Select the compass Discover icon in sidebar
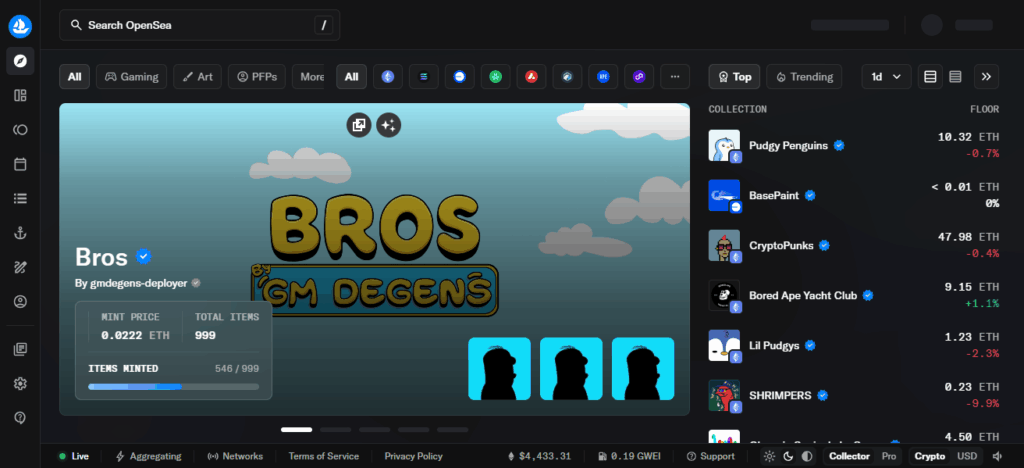Viewport: 1024px width, 468px height. pos(20,61)
